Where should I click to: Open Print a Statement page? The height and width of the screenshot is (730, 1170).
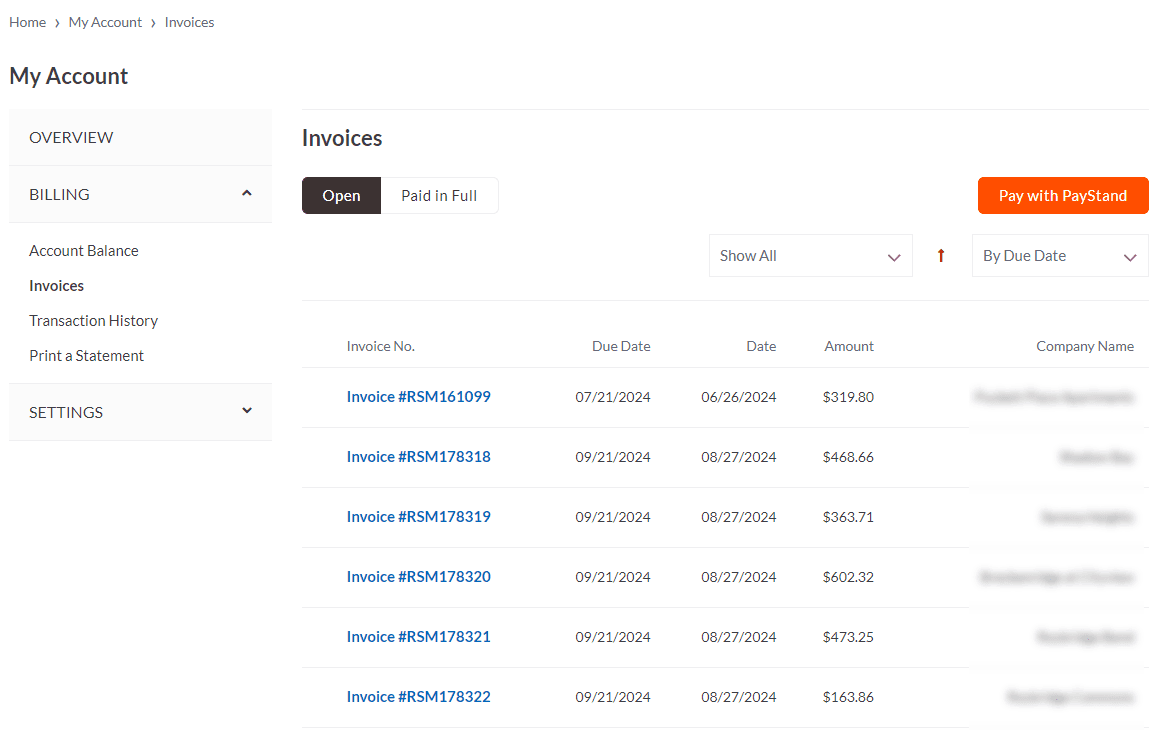(87, 356)
